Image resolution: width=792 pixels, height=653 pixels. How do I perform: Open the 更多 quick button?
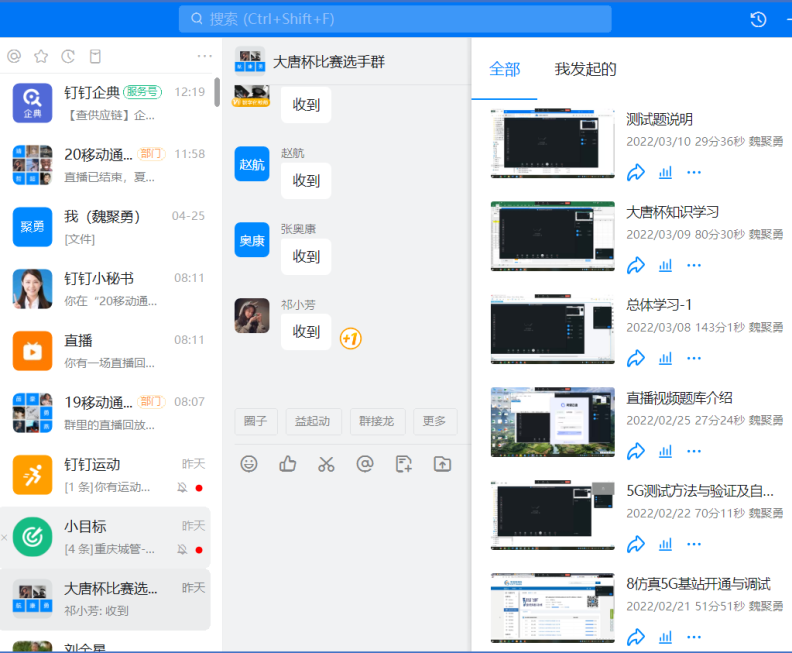[435, 421]
